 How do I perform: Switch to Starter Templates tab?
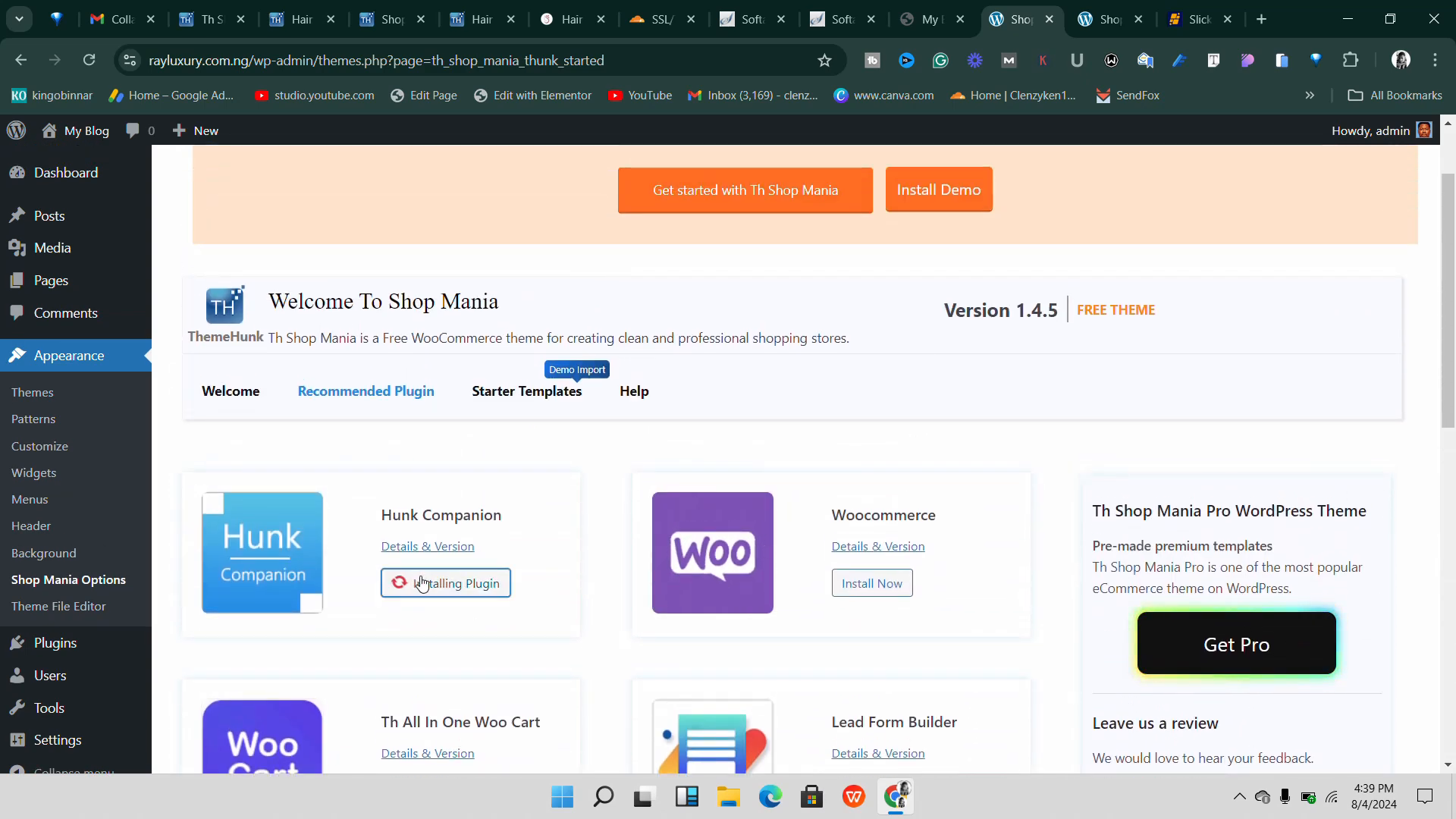[527, 391]
